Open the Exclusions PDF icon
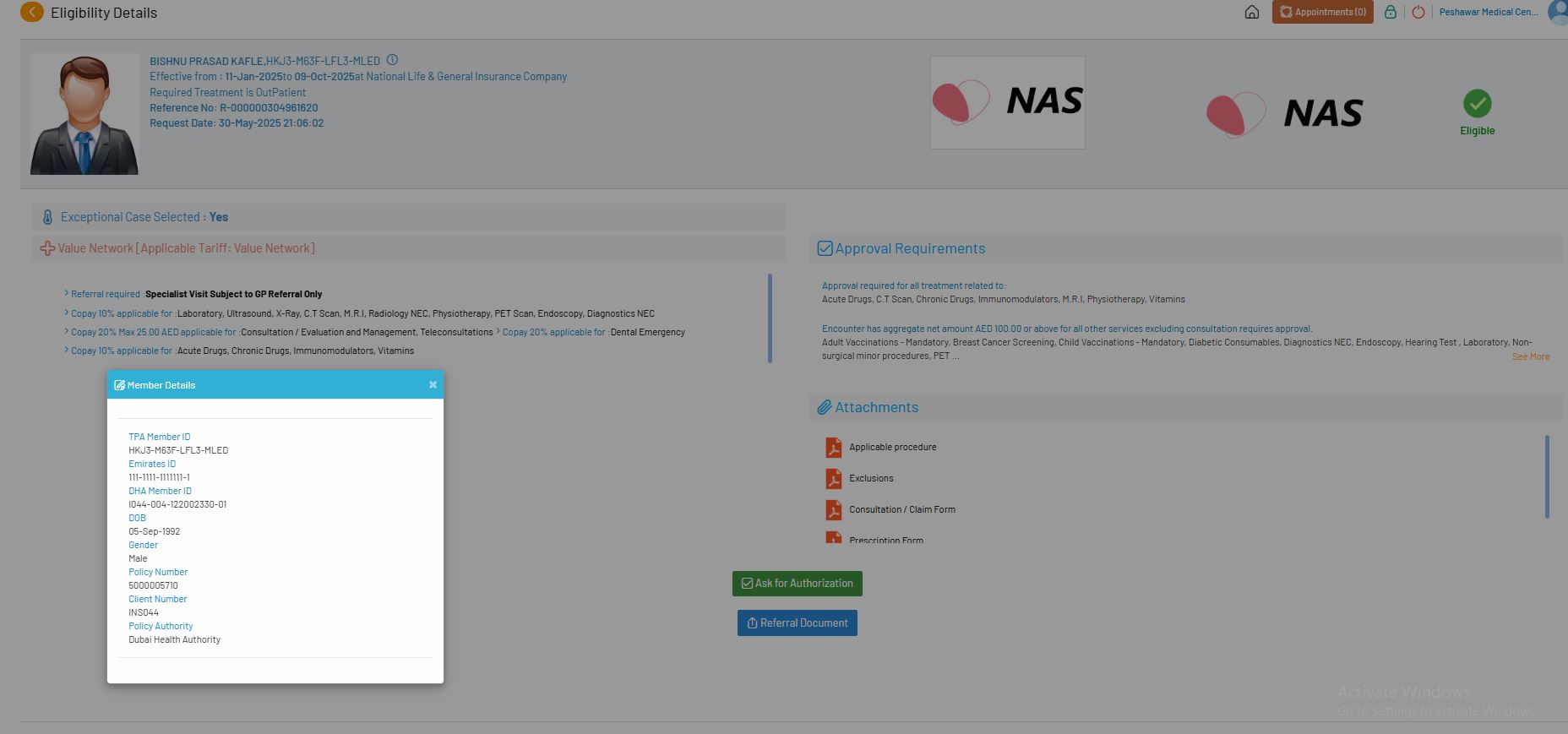This screenshot has height=734, width=1568. pyautogui.click(x=834, y=478)
